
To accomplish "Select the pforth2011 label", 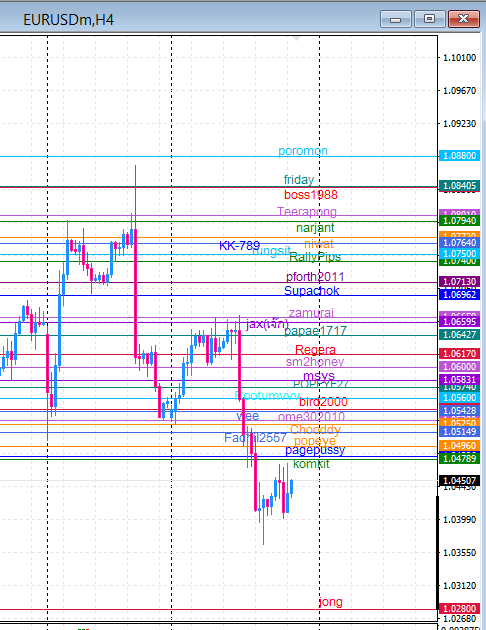I will (x=315, y=277).
